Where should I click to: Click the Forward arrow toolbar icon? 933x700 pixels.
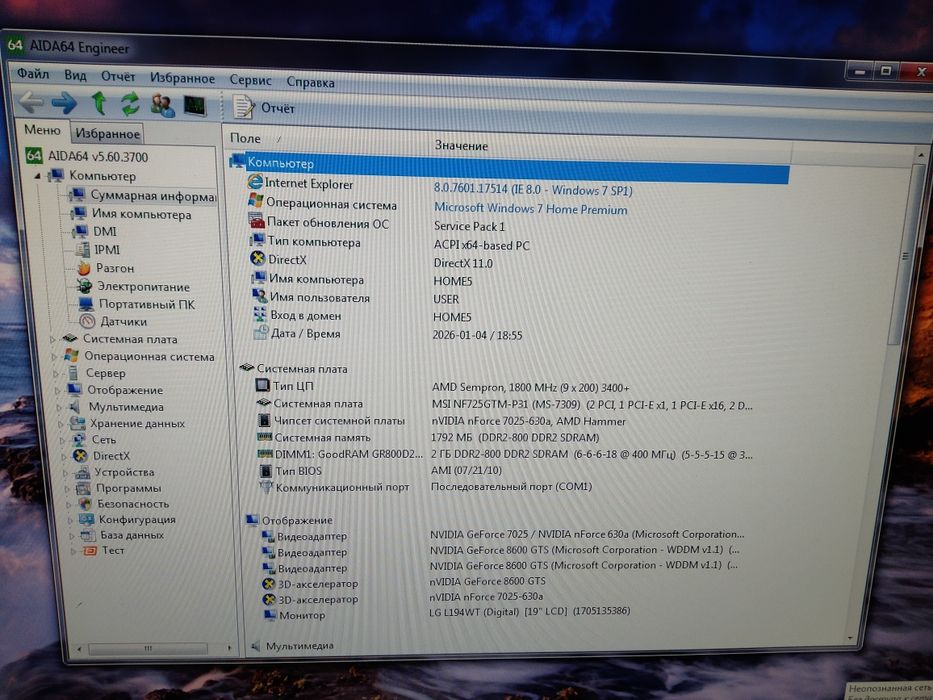tap(64, 103)
